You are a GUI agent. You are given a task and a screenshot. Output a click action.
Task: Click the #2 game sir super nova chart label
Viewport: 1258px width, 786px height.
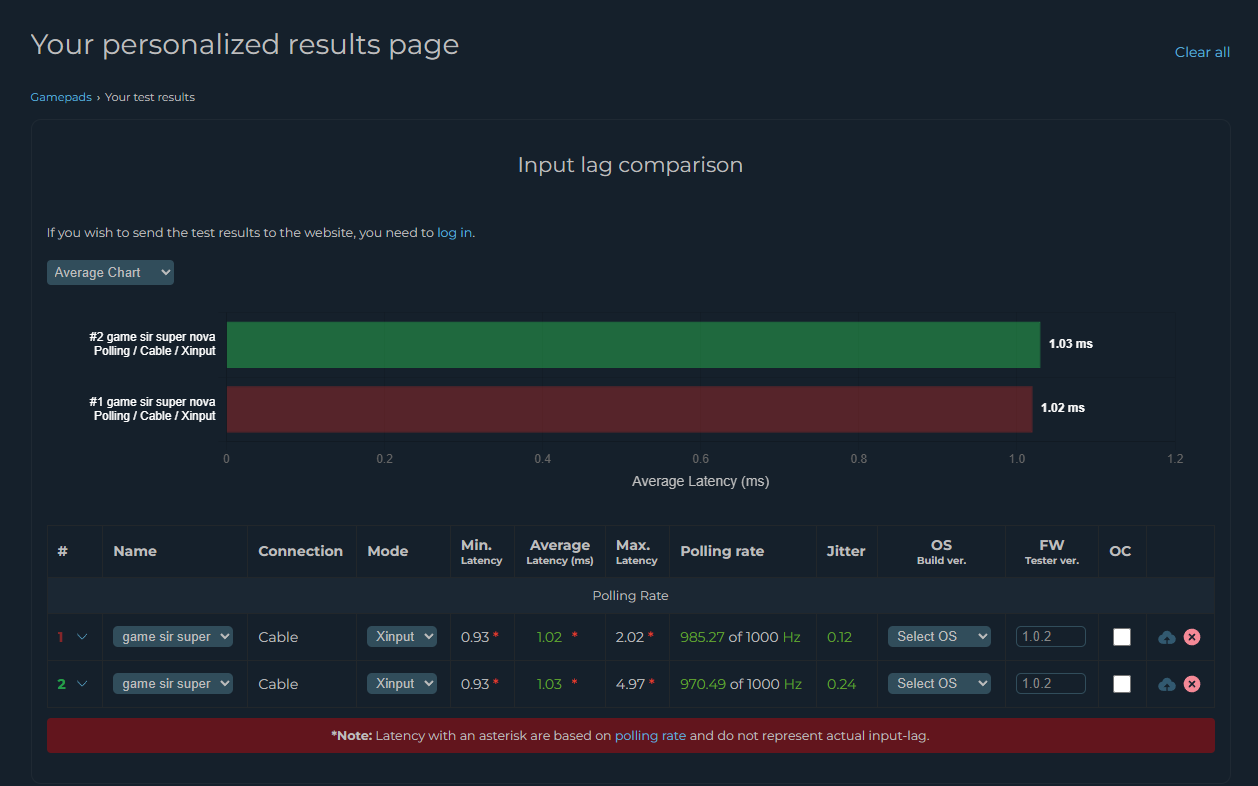[x=152, y=344]
